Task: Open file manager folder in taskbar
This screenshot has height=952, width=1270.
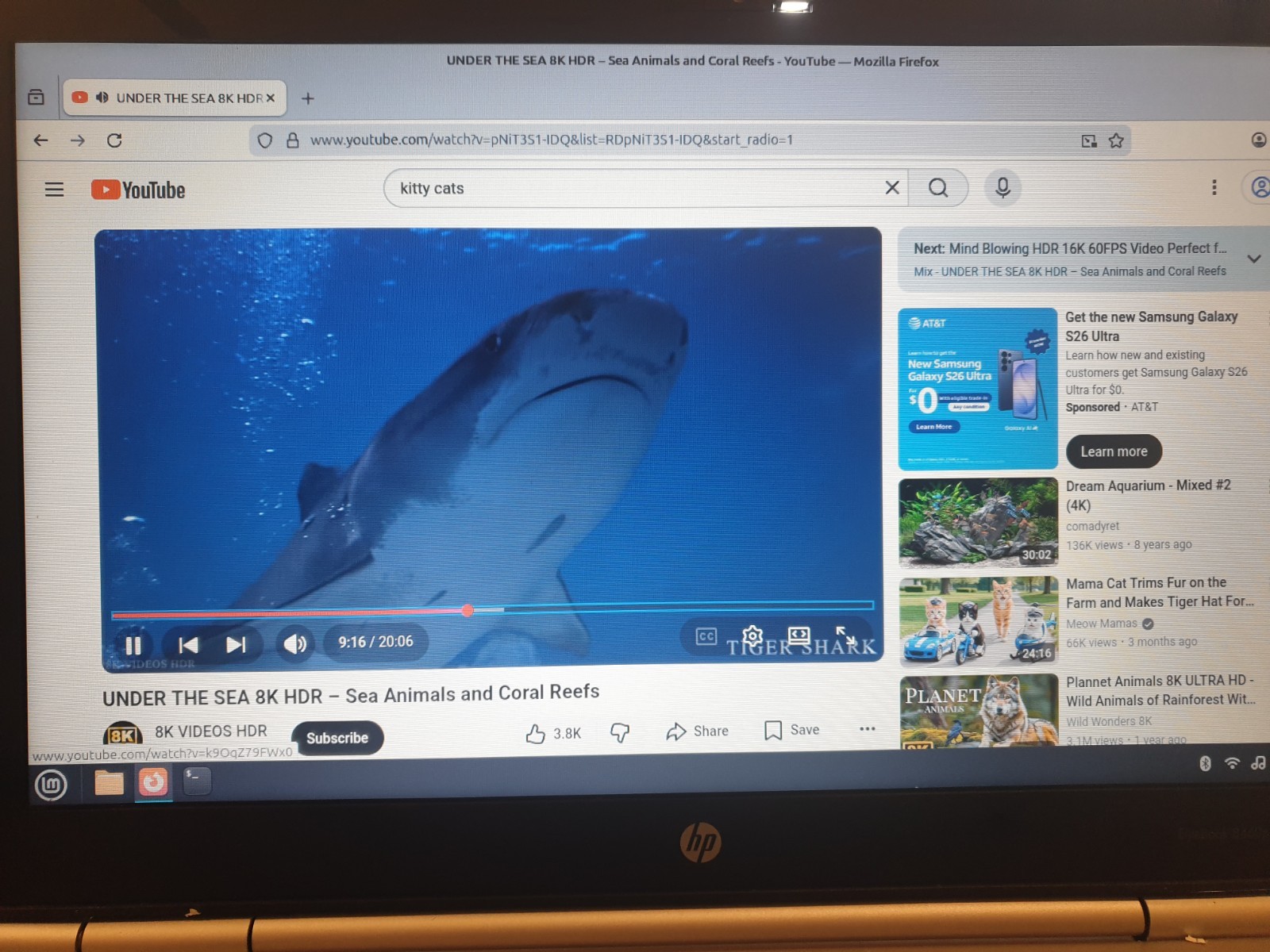Action: (109, 783)
